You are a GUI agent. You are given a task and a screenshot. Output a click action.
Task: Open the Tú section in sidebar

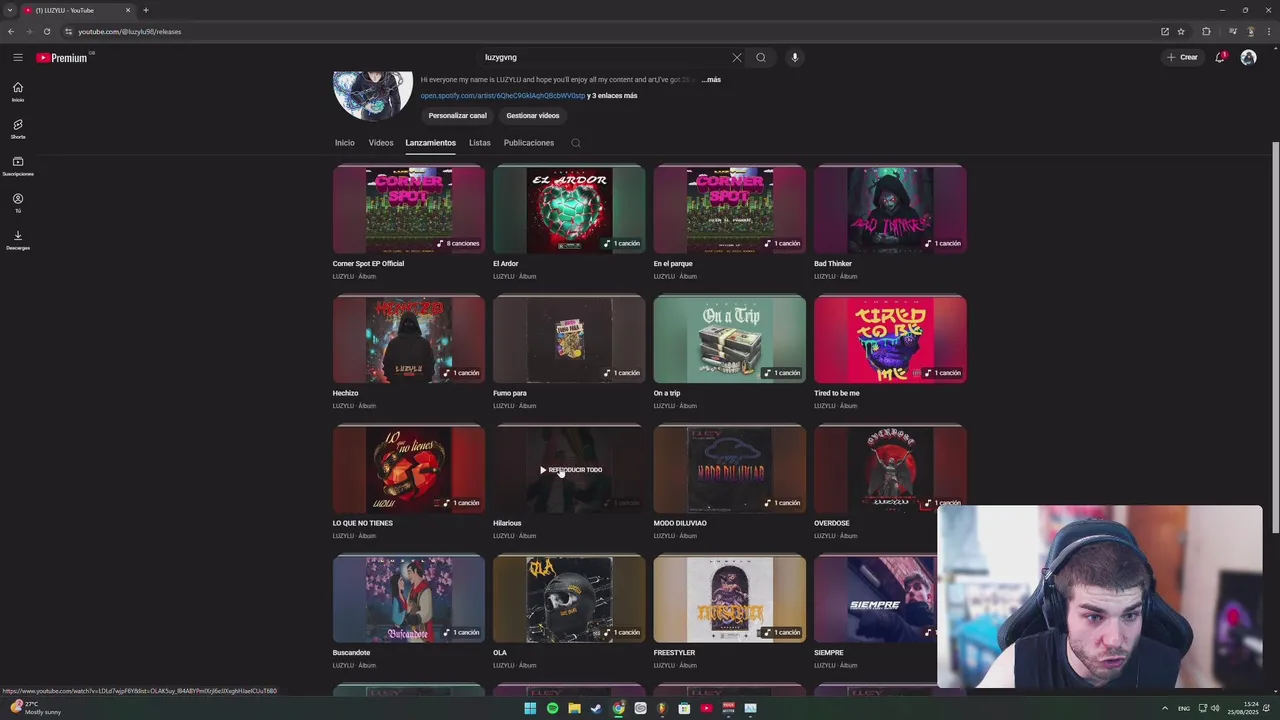coord(18,203)
